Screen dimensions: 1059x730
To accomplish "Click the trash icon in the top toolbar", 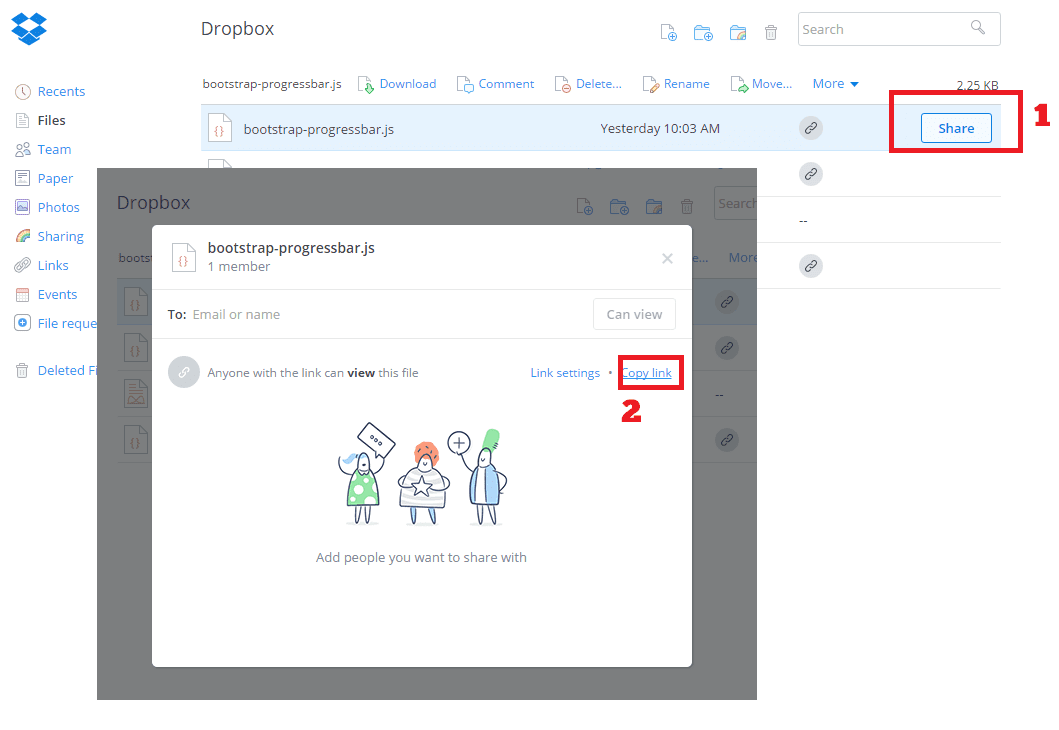I will pos(770,32).
